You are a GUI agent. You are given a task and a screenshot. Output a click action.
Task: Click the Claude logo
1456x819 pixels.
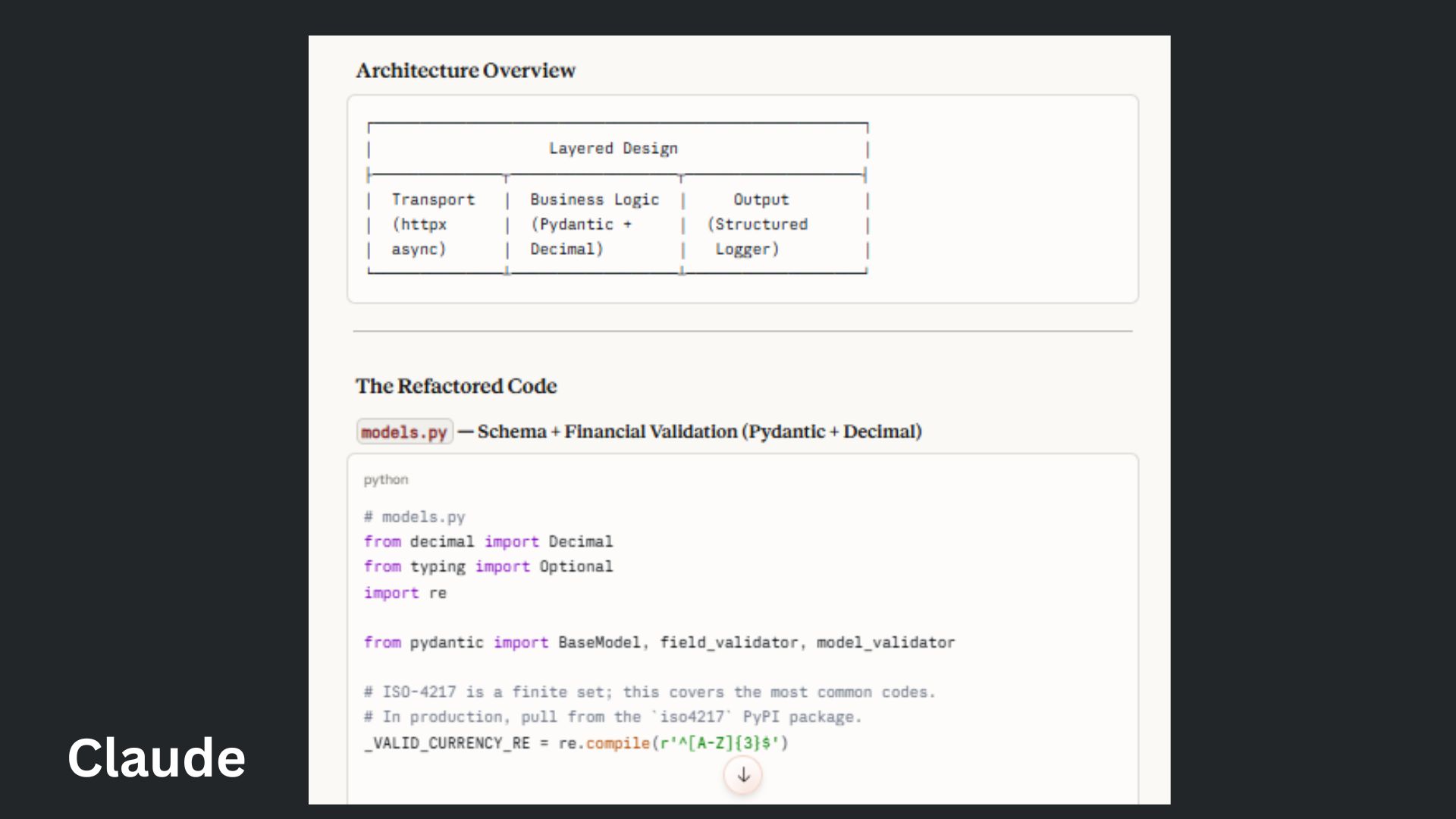point(156,757)
